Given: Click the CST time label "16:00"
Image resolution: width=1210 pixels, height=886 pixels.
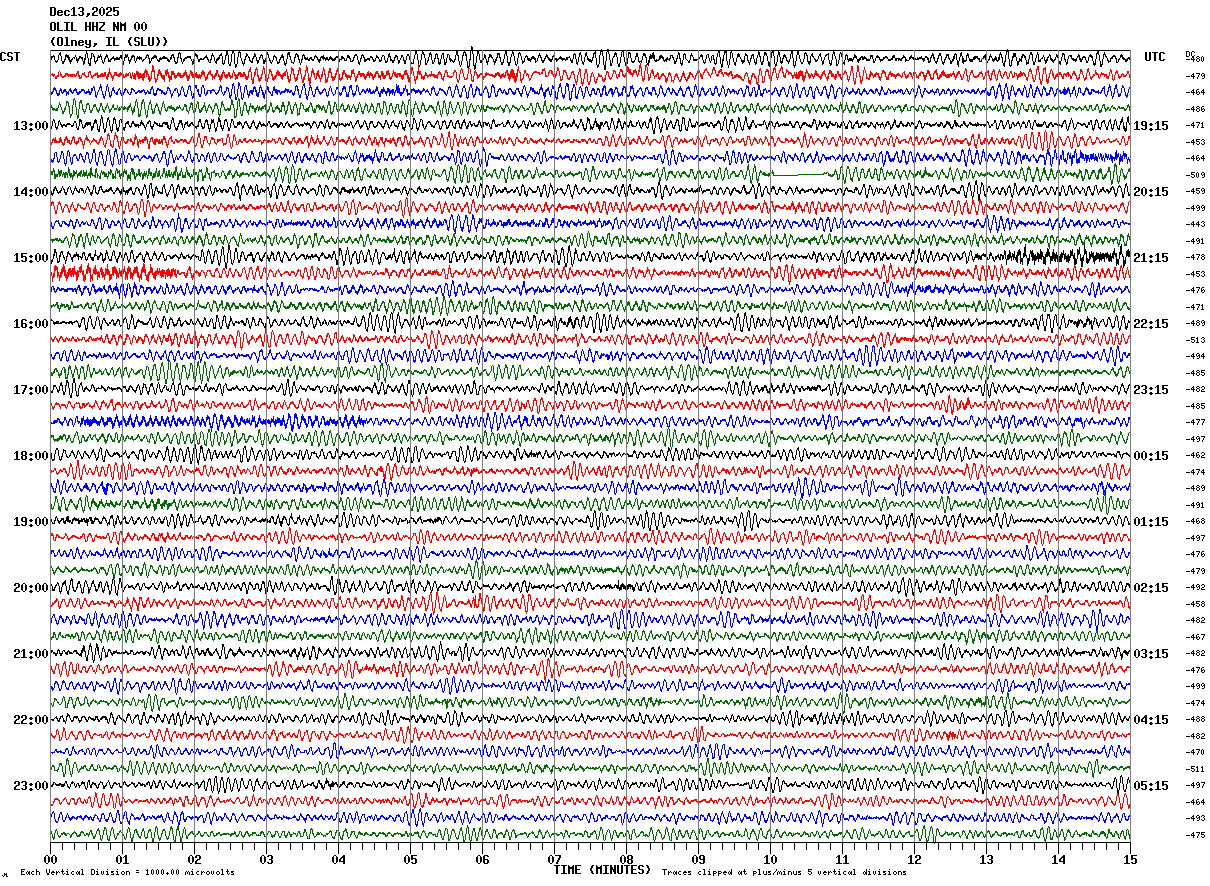Looking at the screenshot, I should pos(30,324).
